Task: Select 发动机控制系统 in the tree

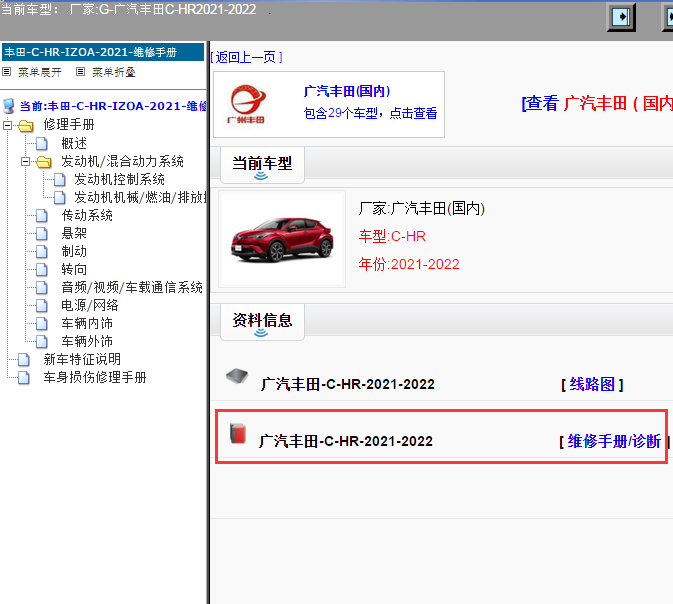Action: coord(119,179)
